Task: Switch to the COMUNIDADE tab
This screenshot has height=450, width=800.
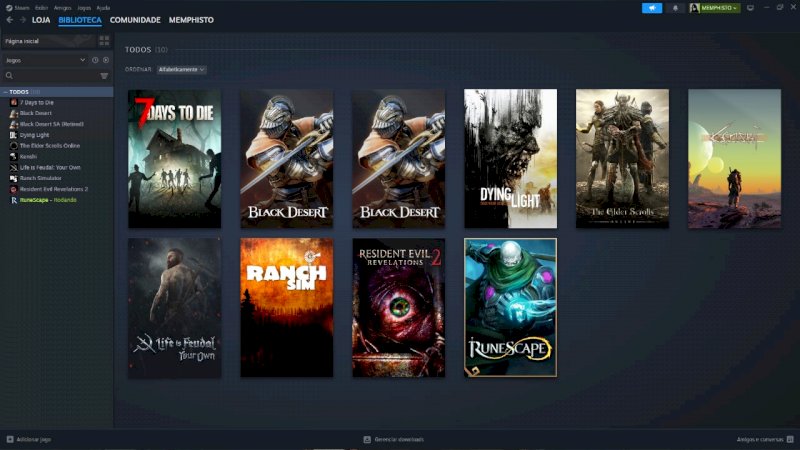Action: 135,20
